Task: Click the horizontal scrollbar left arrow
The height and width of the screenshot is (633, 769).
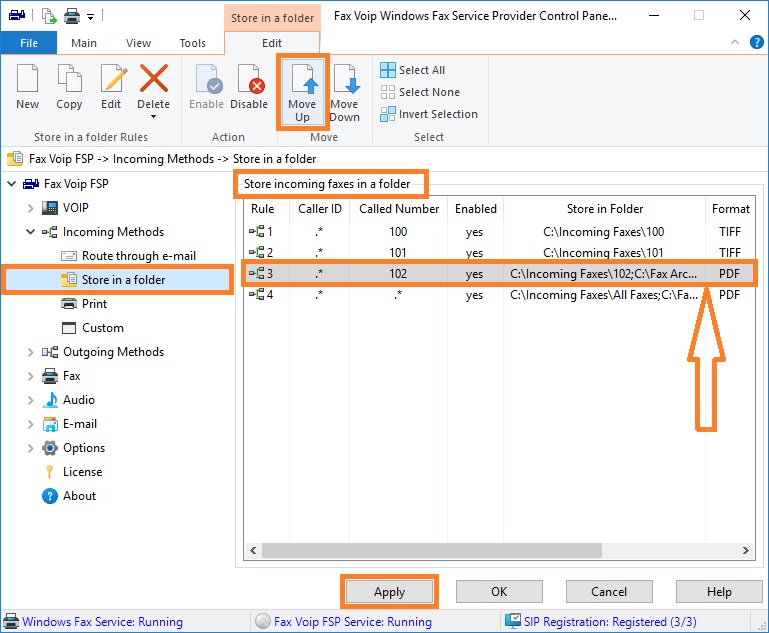Action: coord(253,551)
